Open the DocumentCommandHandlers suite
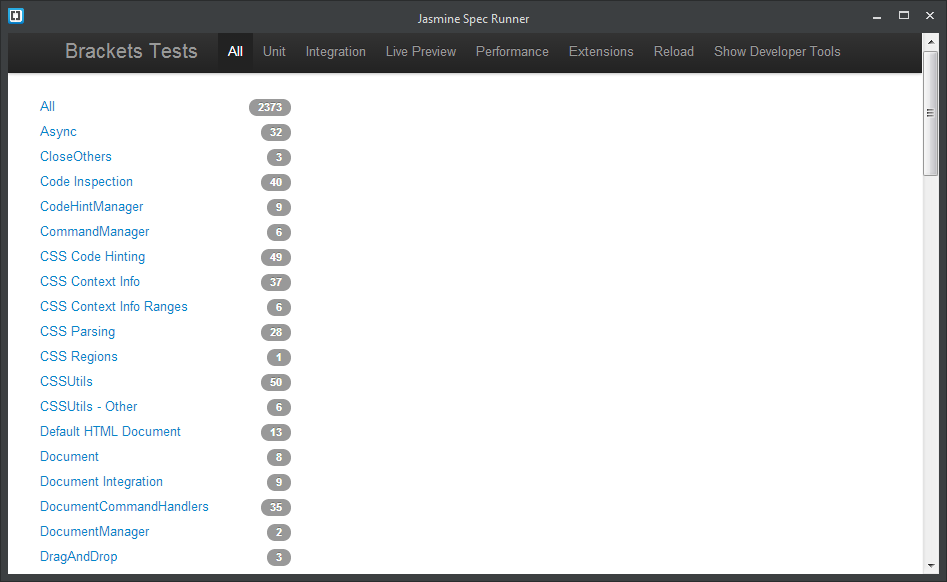This screenshot has height=582, width=947. pyautogui.click(x=124, y=507)
